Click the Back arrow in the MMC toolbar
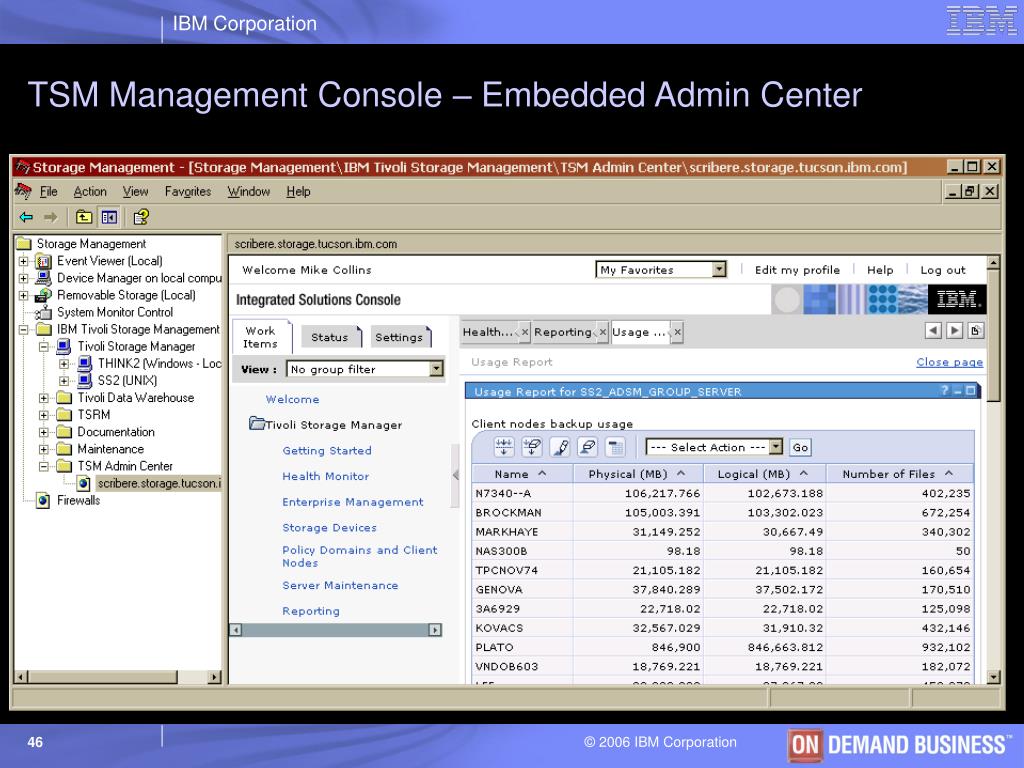 [26, 217]
